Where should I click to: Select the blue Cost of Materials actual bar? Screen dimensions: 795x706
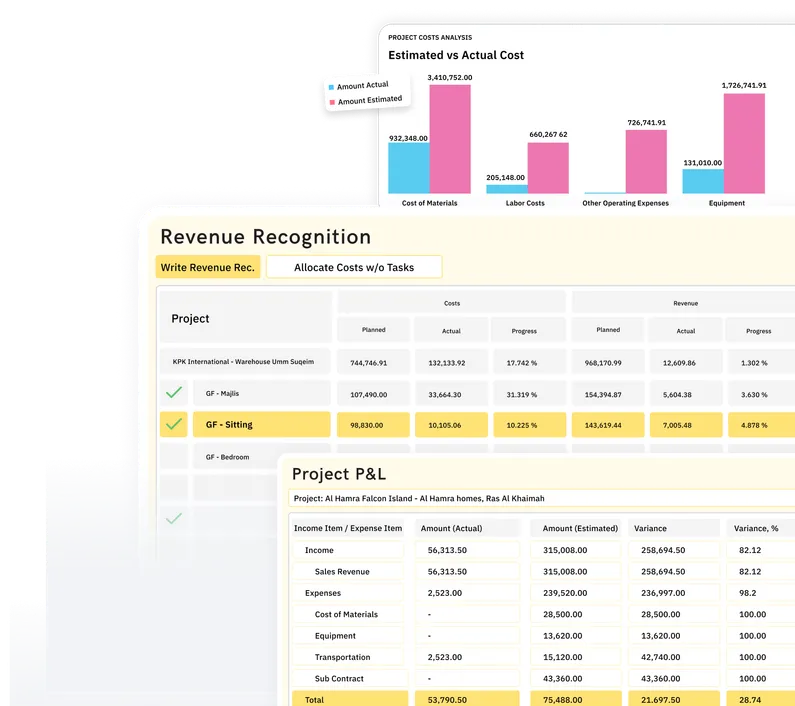[x=409, y=168]
